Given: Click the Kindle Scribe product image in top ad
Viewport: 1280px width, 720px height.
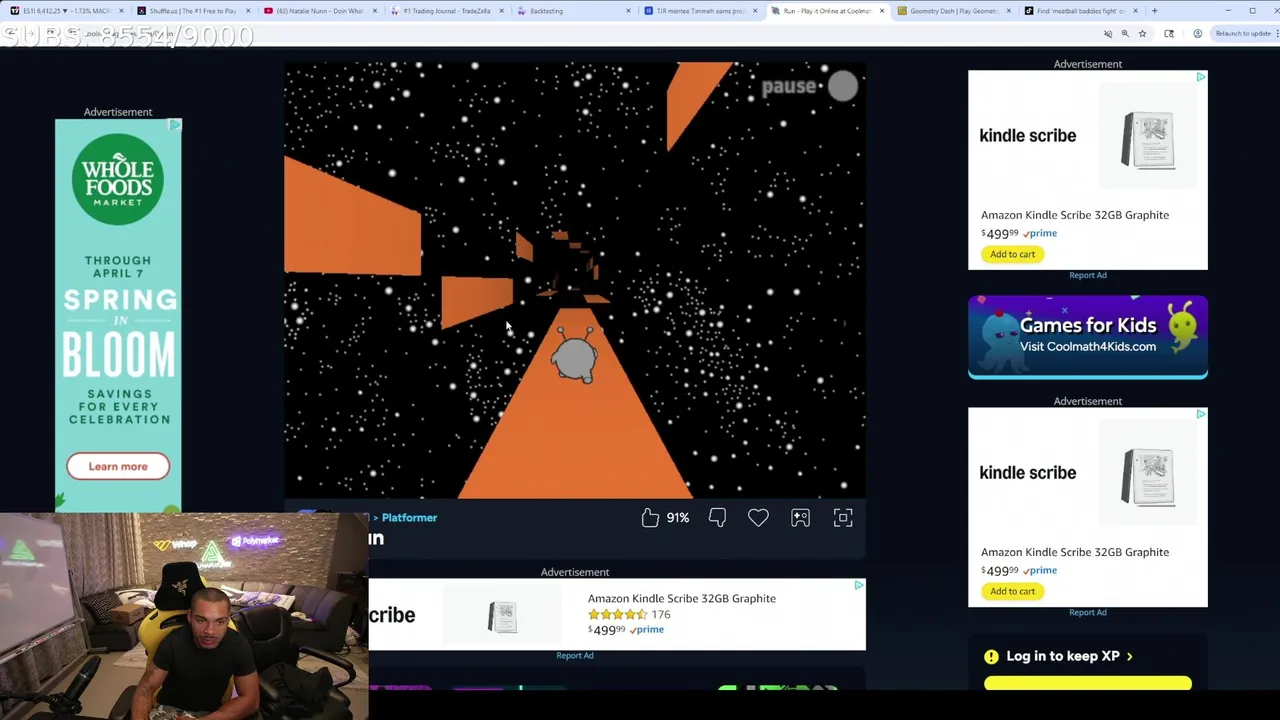Looking at the screenshot, I should pos(1148,138).
